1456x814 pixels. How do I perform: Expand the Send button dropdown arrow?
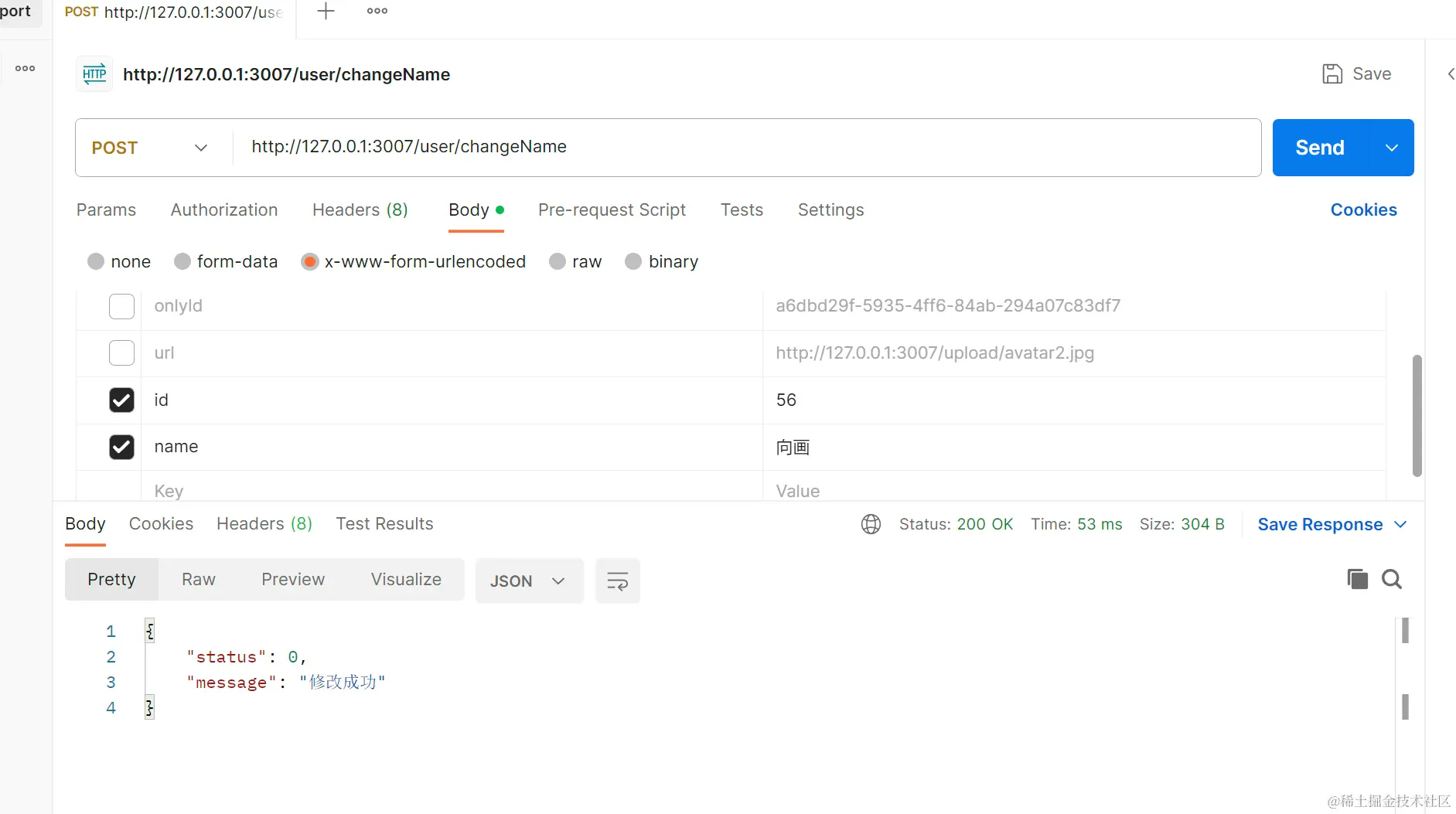click(1392, 147)
